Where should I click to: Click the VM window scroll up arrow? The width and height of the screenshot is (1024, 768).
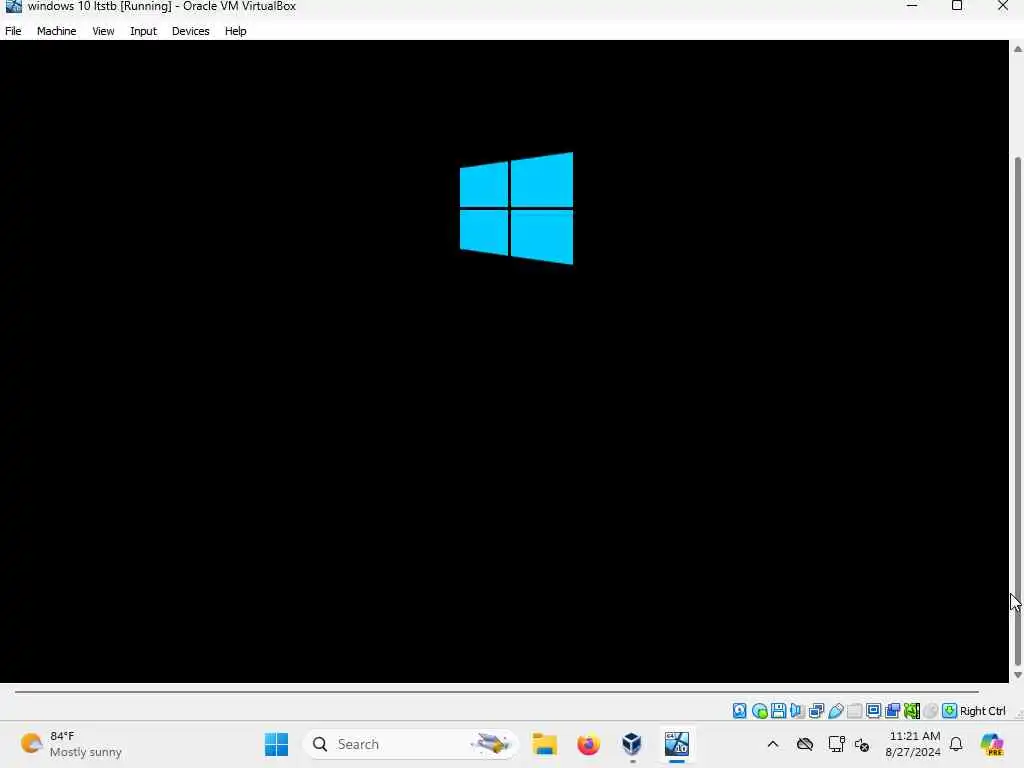[x=1017, y=49]
